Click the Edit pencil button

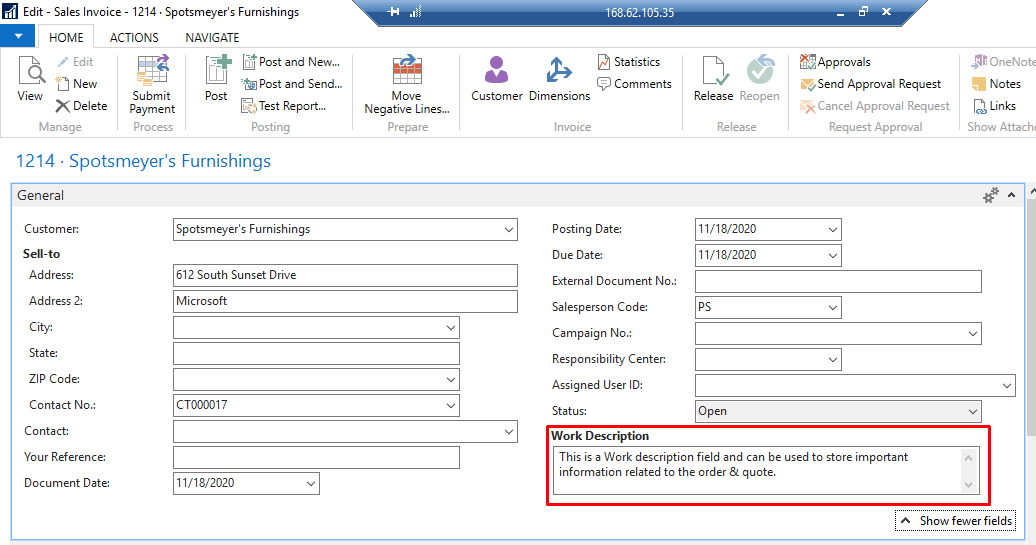[x=75, y=62]
